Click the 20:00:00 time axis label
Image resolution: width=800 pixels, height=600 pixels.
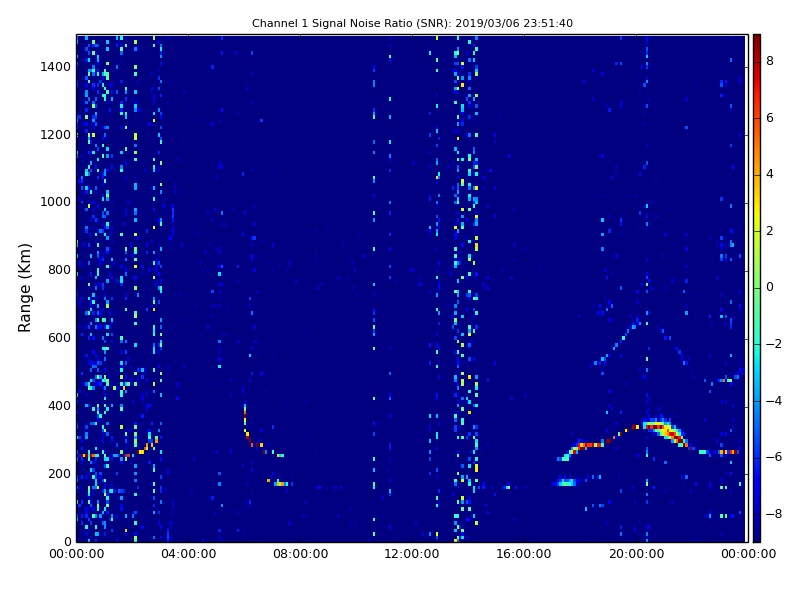point(636,554)
